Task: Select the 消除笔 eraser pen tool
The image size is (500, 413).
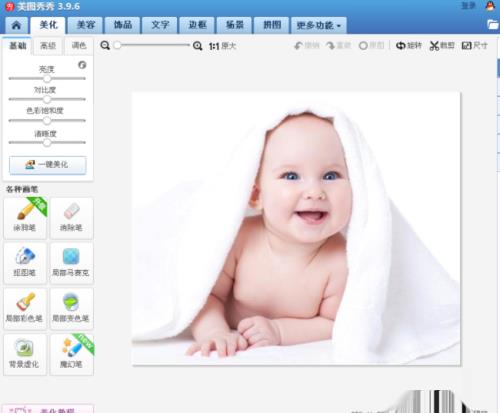Action: pyautogui.click(x=71, y=218)
